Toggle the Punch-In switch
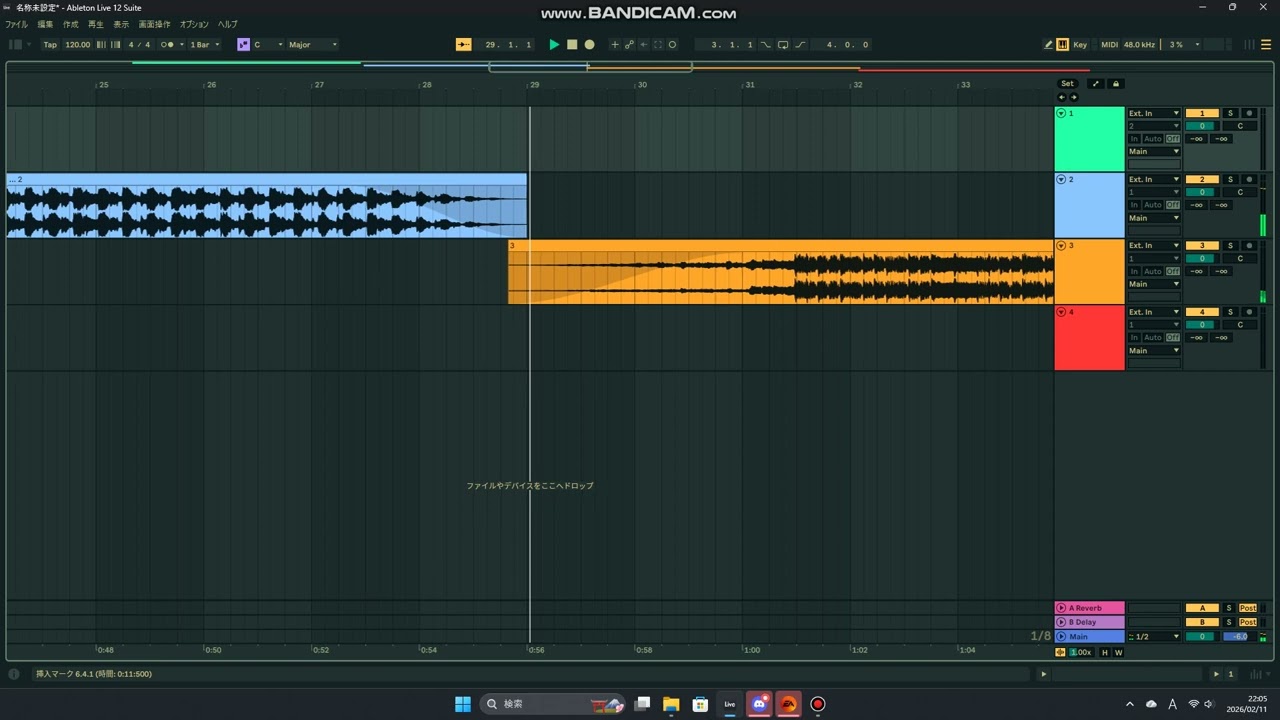 (766, 45)
